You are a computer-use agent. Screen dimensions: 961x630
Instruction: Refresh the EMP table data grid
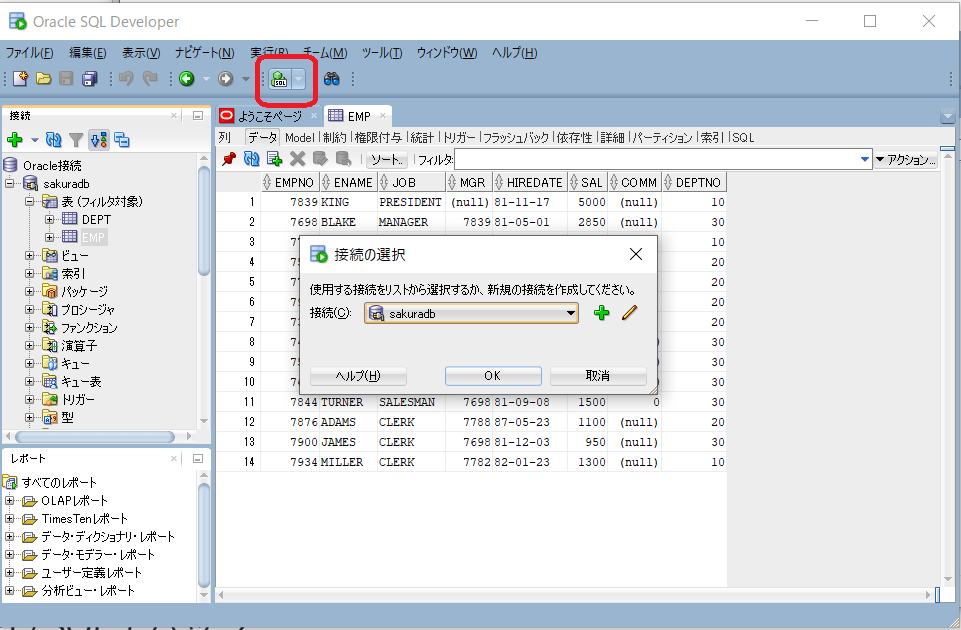[251, 159]
